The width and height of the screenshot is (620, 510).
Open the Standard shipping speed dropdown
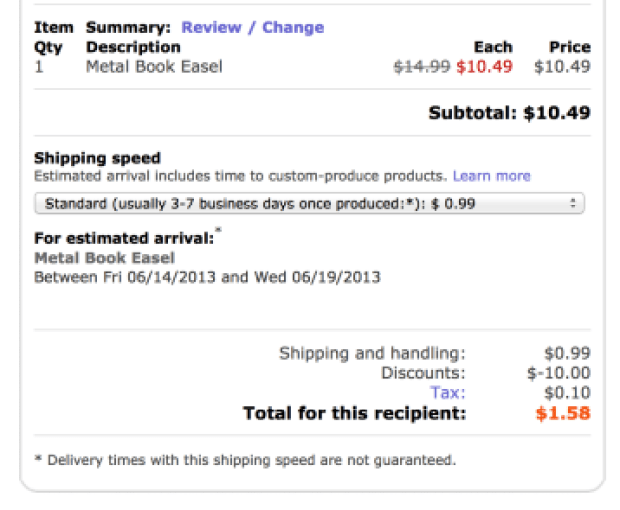pos(308,204)
